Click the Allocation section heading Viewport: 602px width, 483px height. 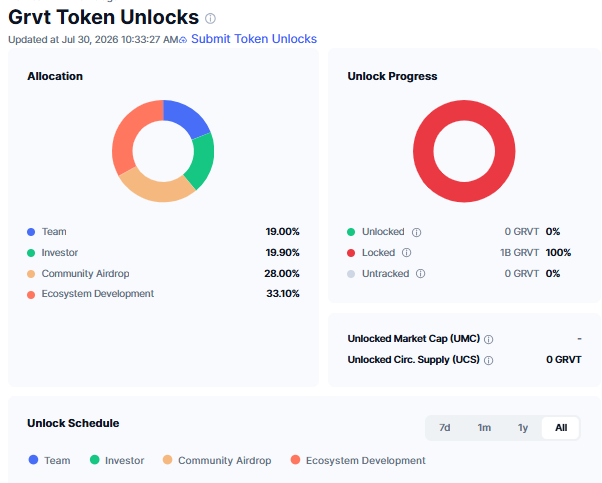55,76
